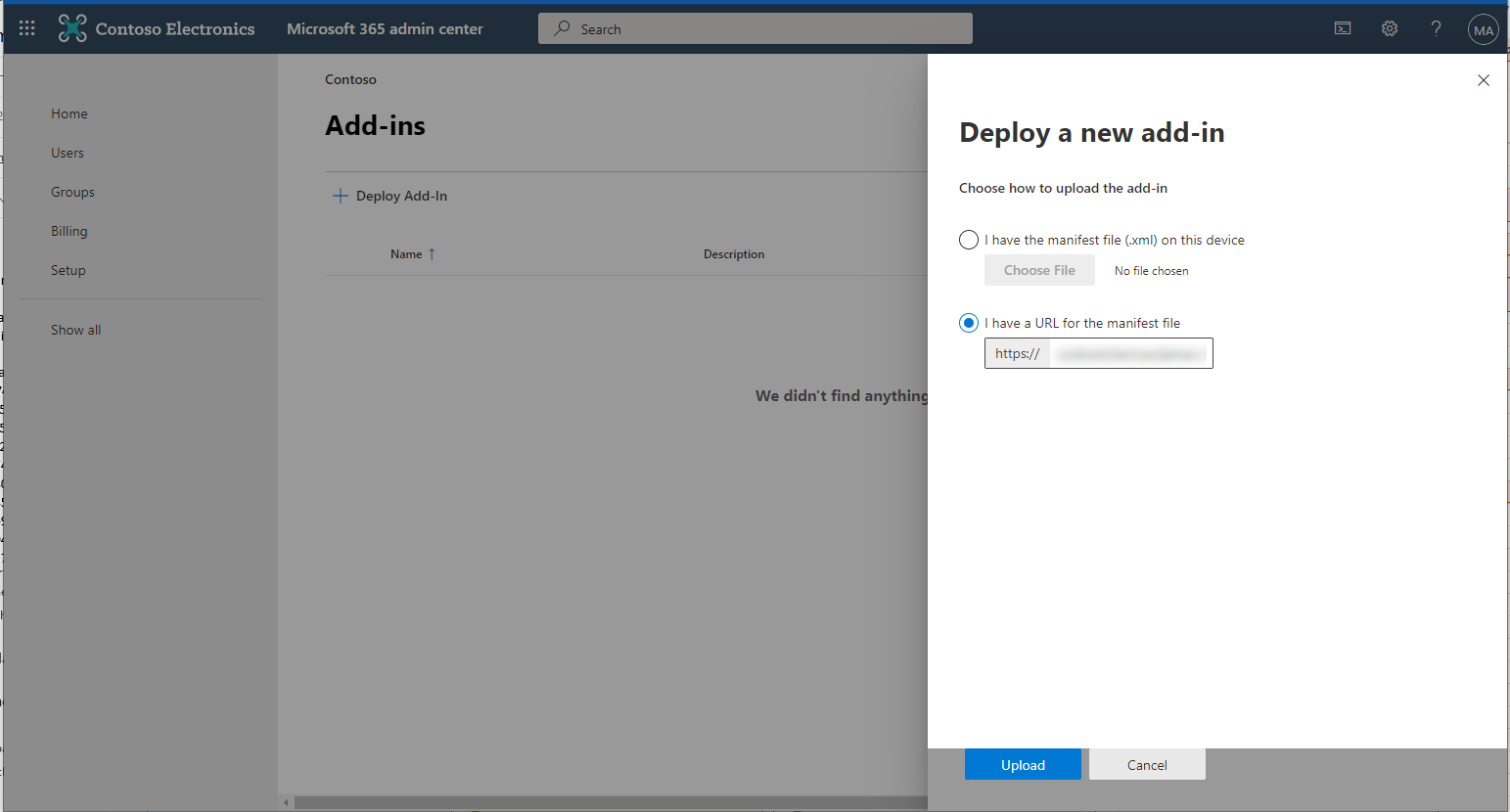Screen dimensions: 1510x812
Task: Open the settings gear icon
Action: 1390,28
